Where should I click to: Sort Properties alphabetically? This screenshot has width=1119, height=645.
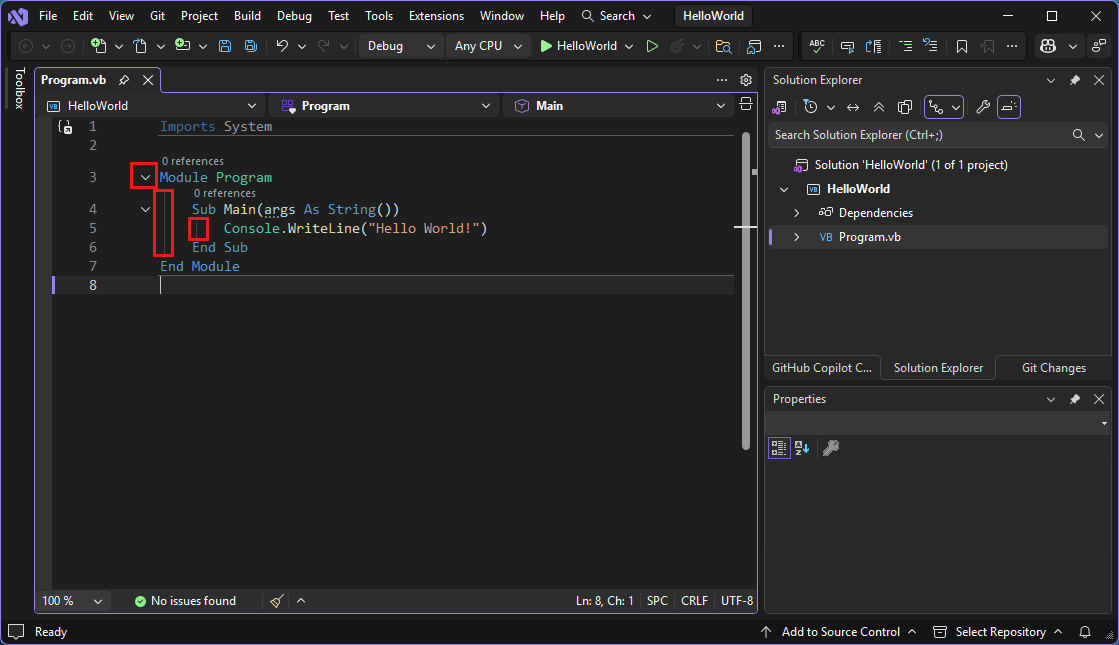(x=801, y=448)
